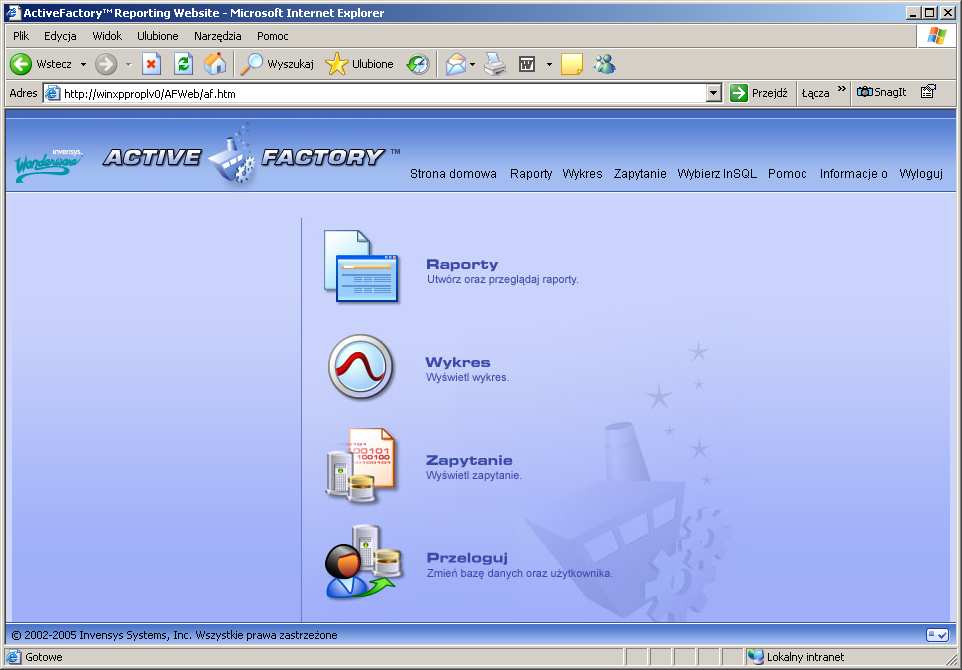Viewport: 962px width, 670px height.
Task: Open Zapytanie in top navigation
Action: 640,174
